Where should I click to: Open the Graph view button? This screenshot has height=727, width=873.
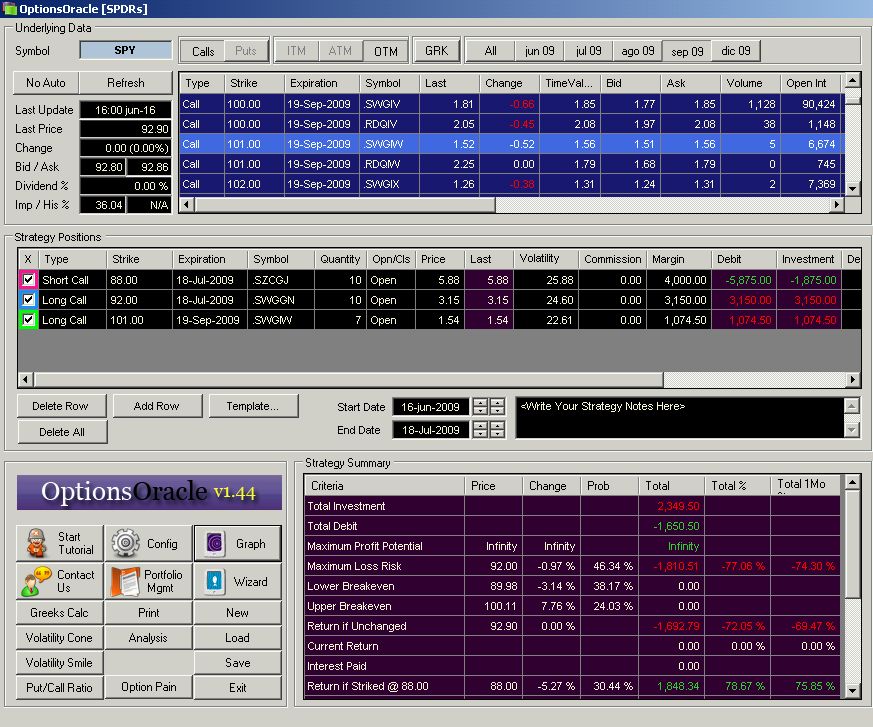coord(238,543)
